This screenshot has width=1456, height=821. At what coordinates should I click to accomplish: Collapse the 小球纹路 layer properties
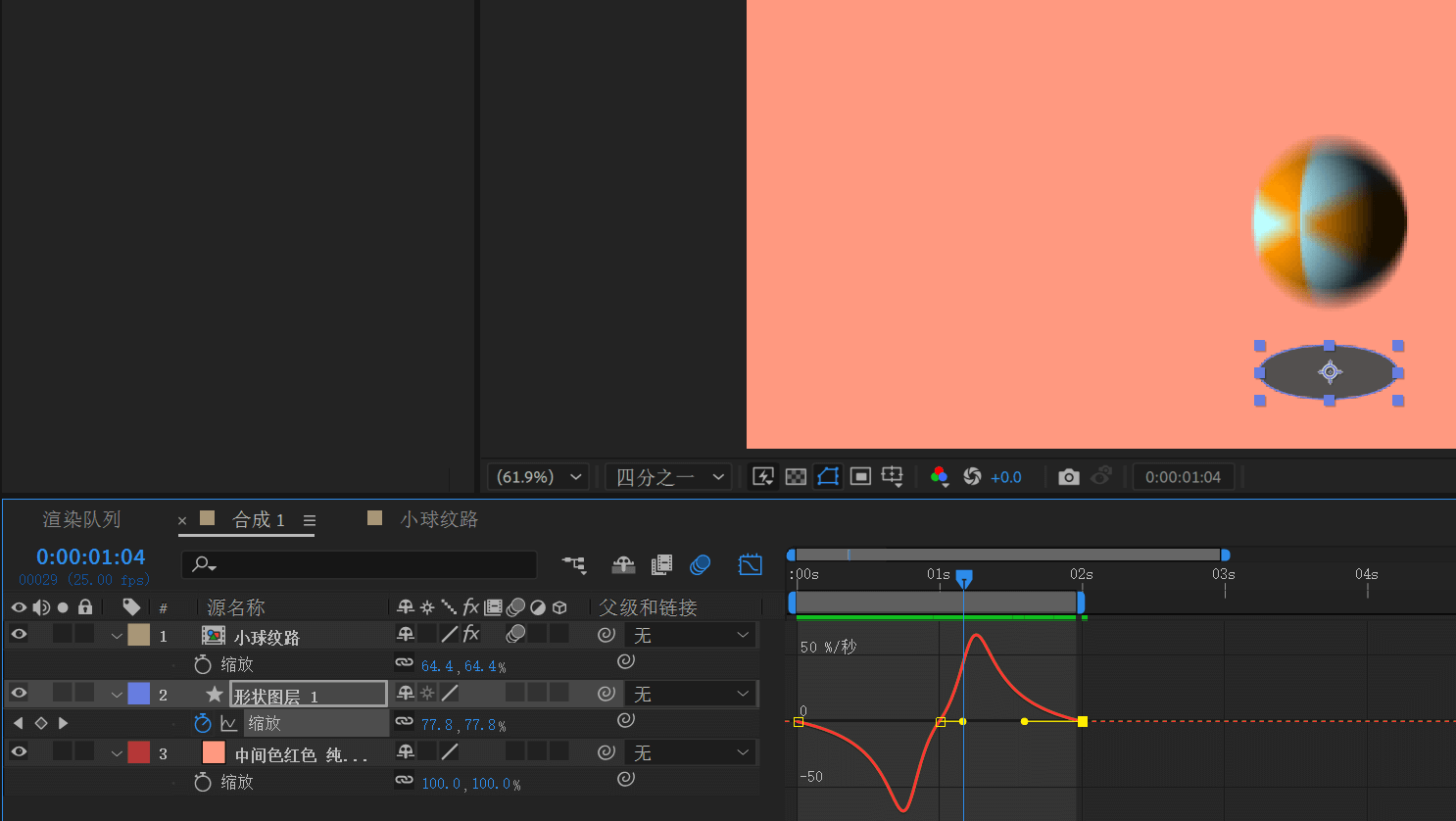[x=117, y=636]
